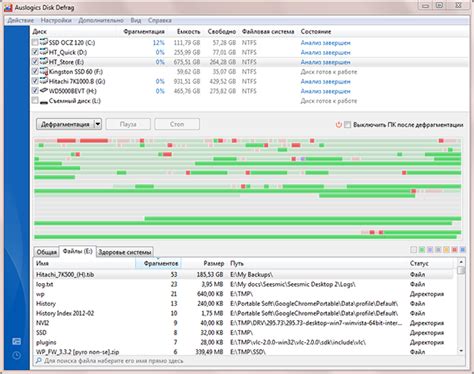This screenshot has height=374, width=474.
Task: Select the WP_FW_3.3.2 zip file row
Action: coord(243,352)
